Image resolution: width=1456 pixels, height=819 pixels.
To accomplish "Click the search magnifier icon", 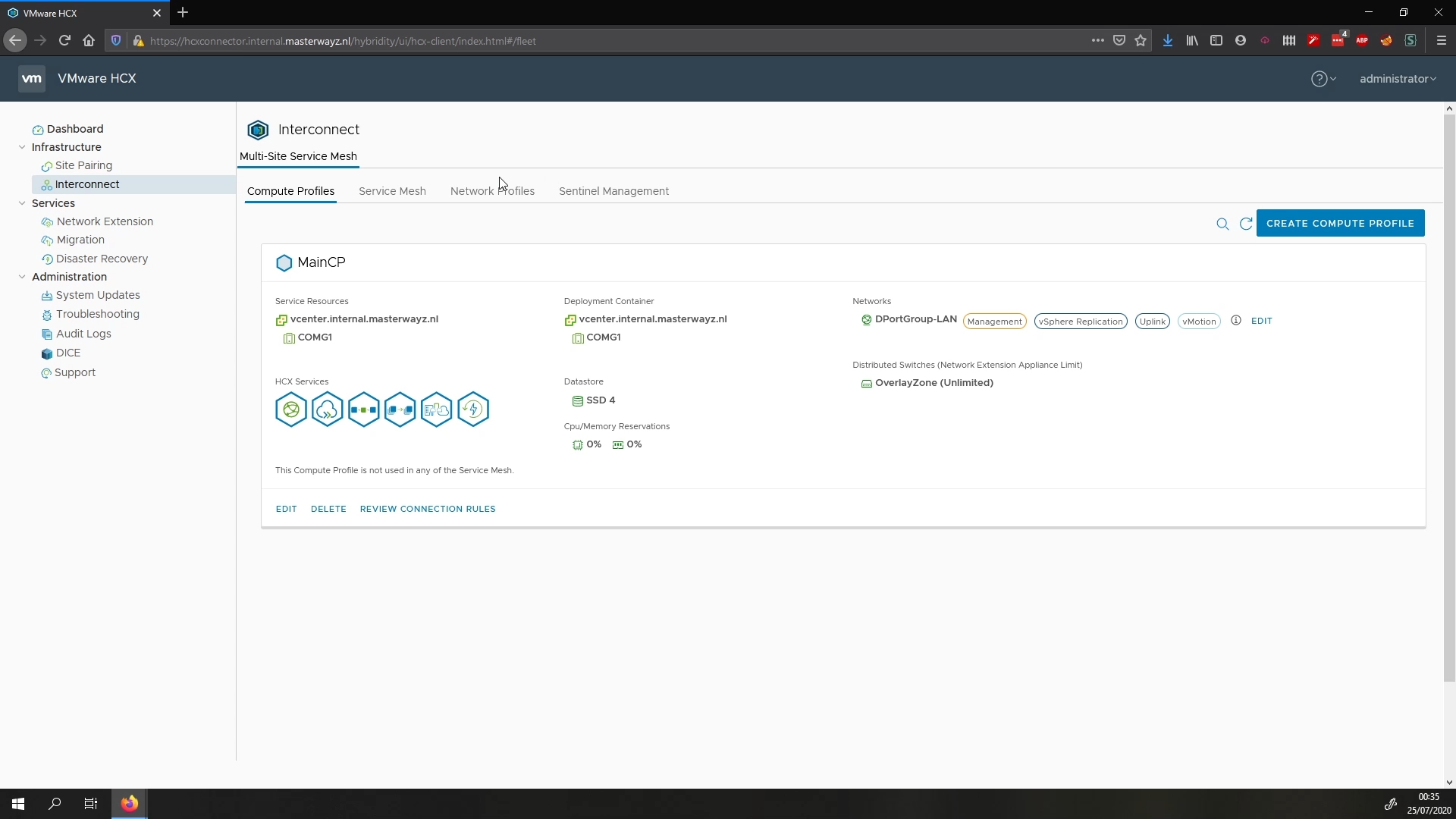I will [1222, 224].
